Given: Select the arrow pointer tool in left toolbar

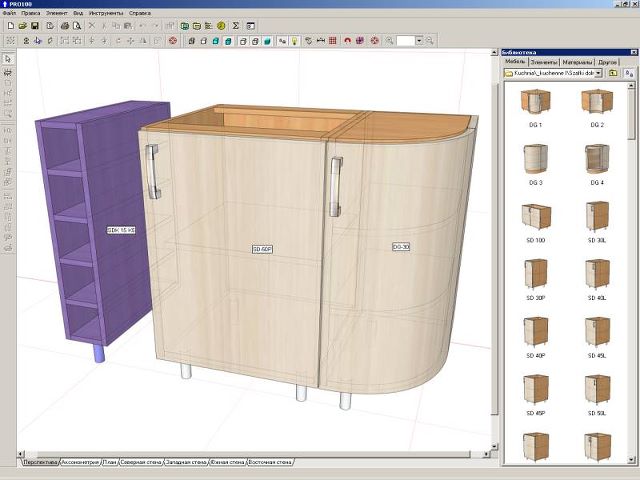Looking at the screenshot, I should pyautogui.click(x=7, y=60).
